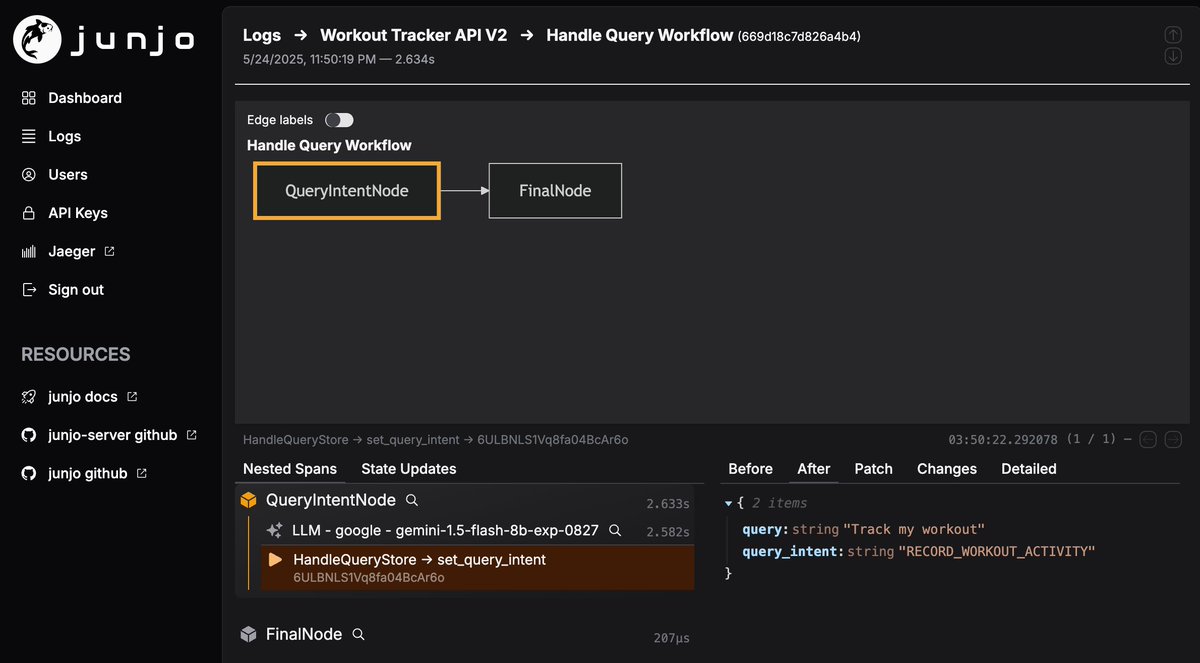Click the 207µs FinalNode duration
This screenshot has width=1200, height=663.
[672, 638]
